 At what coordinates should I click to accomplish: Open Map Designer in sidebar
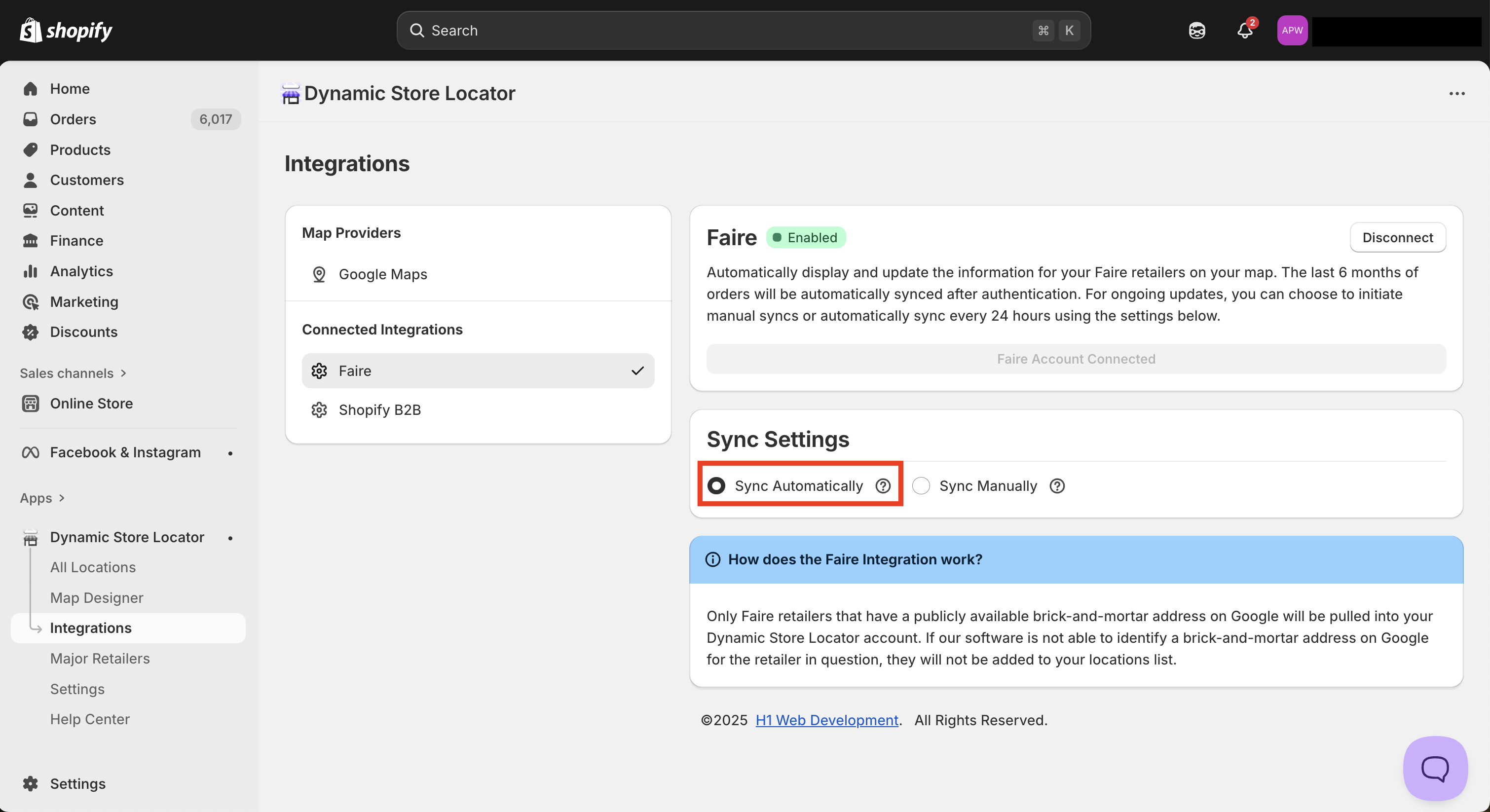[x=96, y=597]
